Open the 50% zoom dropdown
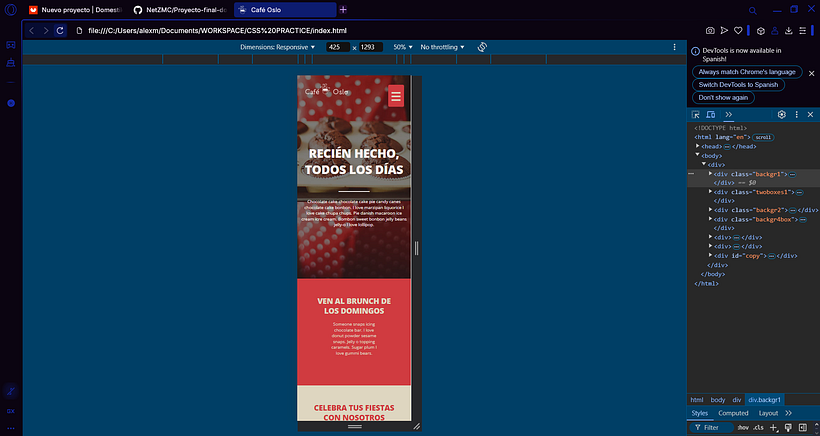The height and width of the screenshot is (436, 820). tap(403, 47)
